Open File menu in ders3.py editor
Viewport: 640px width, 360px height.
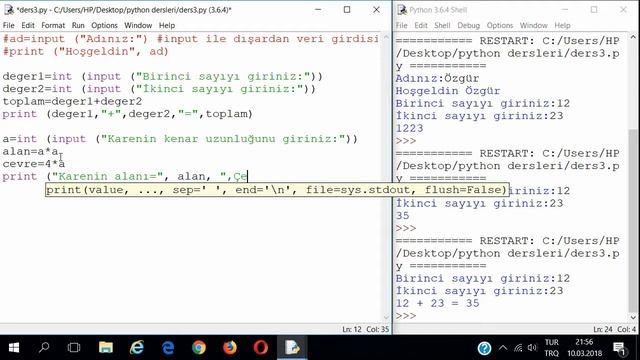pyautogui.click(x=9, y=25)
